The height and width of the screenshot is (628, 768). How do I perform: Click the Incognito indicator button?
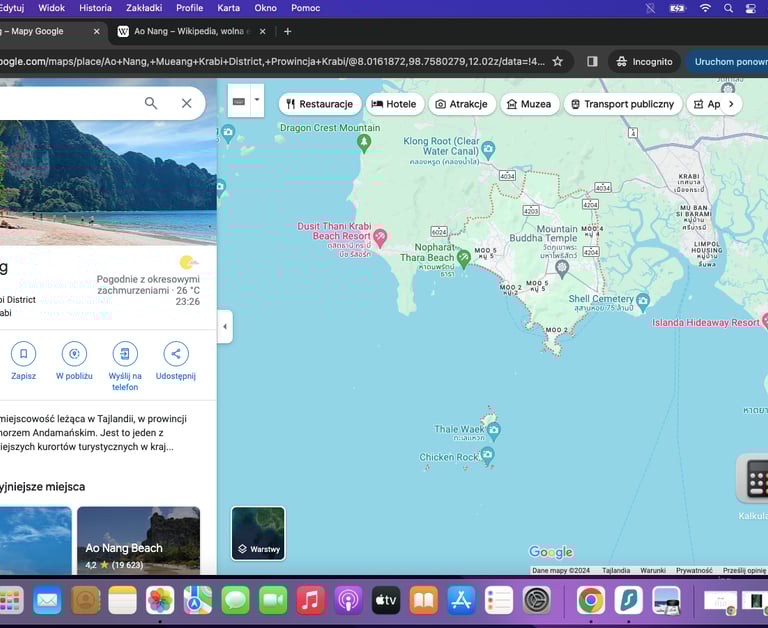tap(645, 62)
